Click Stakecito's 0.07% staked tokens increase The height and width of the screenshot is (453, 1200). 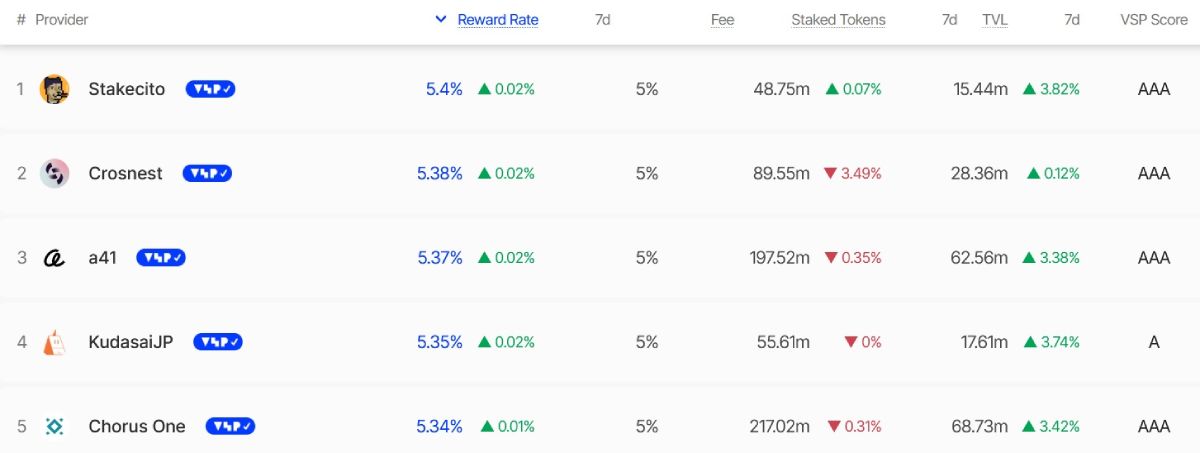coord(853,89)
